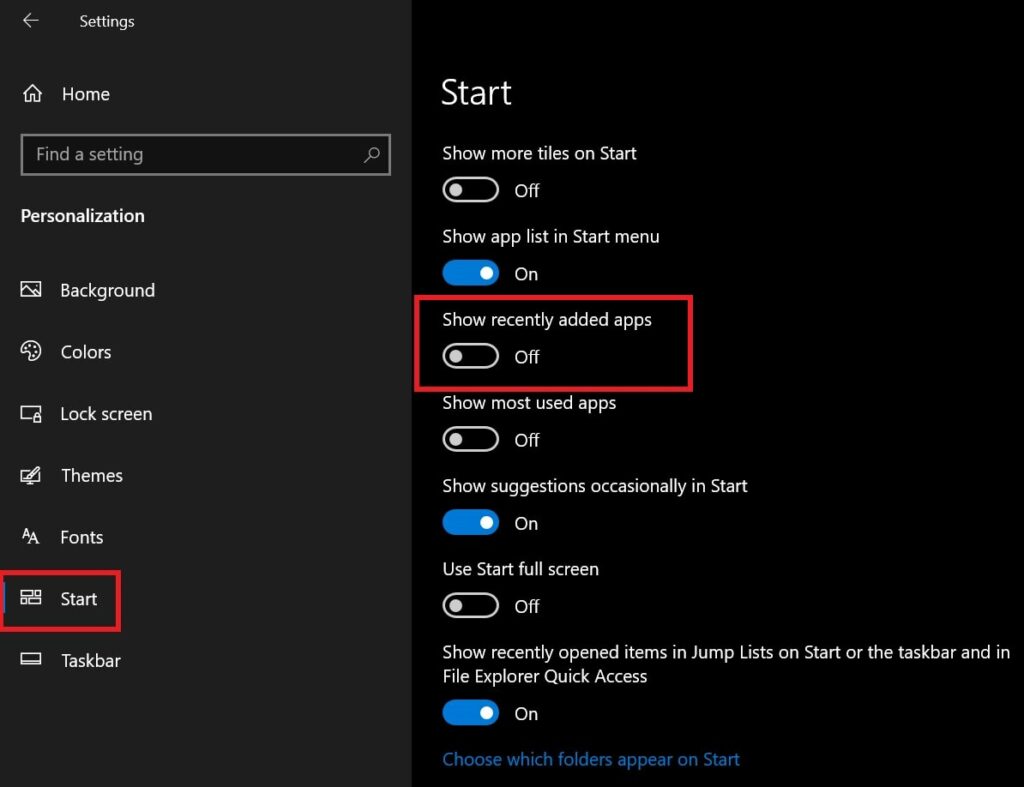Disable Show recently opened items in Jump Lists

[x=470, y=713]
